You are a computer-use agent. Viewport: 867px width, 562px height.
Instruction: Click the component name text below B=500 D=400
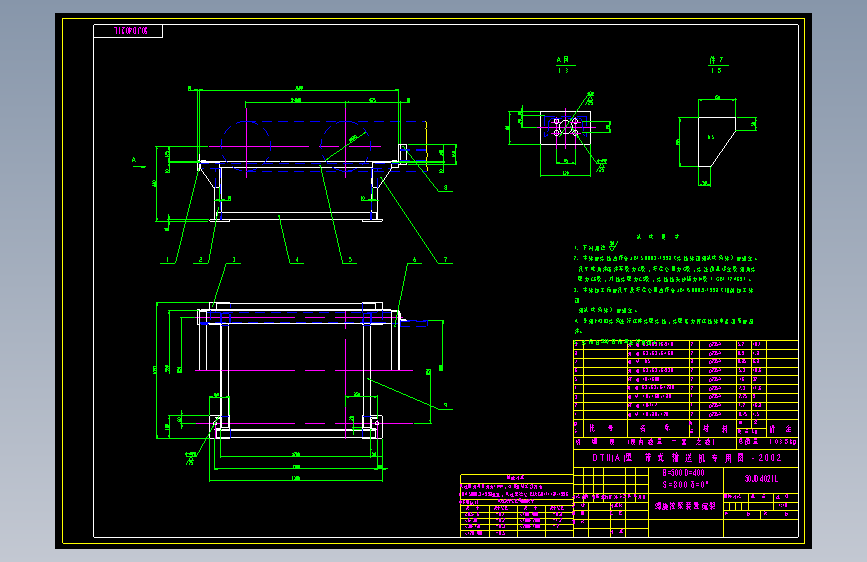tap(685, 506)
